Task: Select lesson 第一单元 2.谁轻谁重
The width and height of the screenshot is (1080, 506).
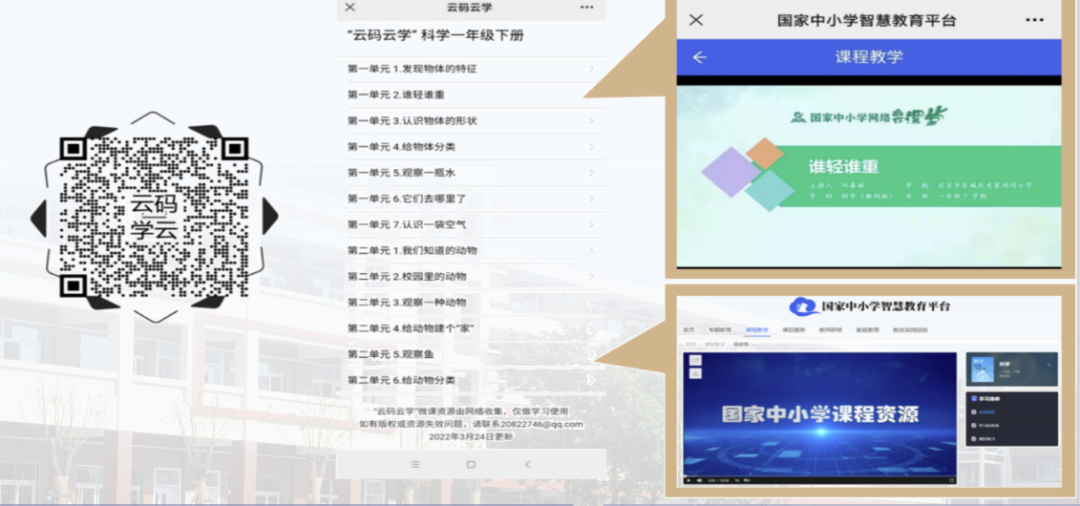Action: [470, 95]
